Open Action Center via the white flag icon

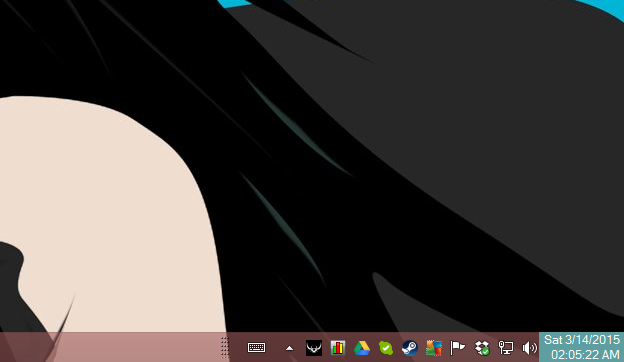coord(457,348)
